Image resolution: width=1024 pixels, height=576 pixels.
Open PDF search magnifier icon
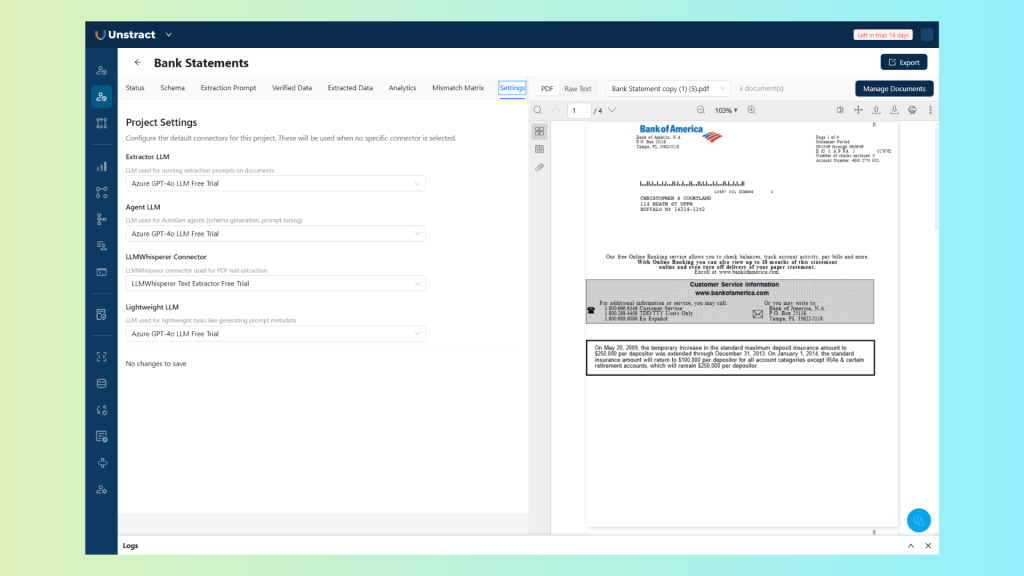point(538,110)
